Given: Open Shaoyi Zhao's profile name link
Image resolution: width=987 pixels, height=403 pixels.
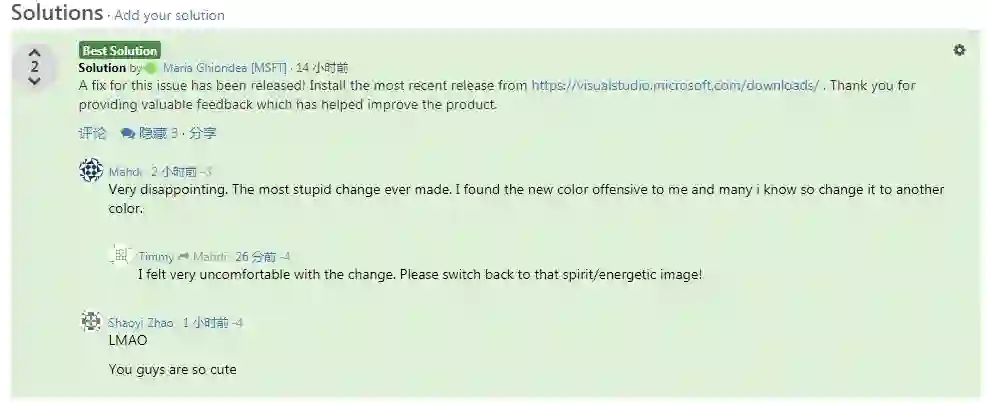Looking at the screenshot, I should point(140,323).
